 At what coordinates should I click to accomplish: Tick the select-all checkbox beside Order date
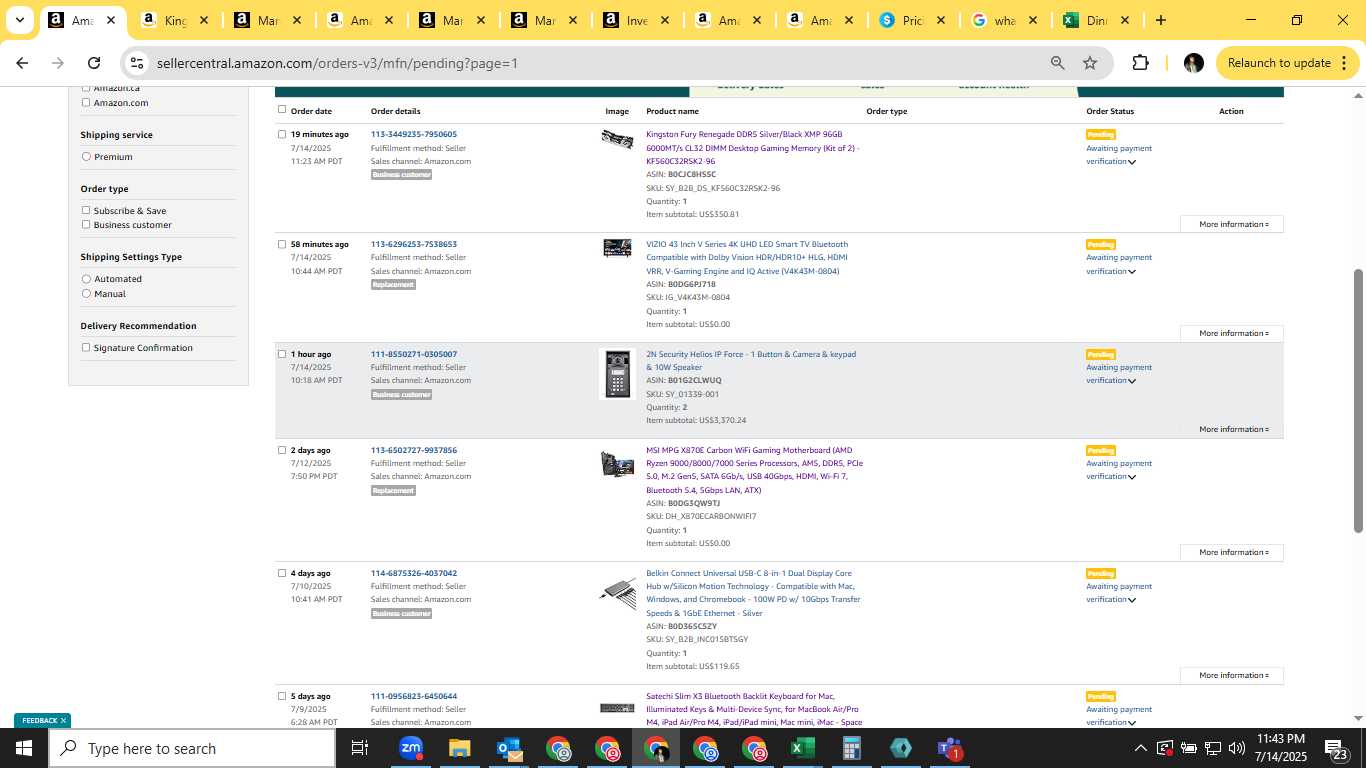(x=282, y=110)
